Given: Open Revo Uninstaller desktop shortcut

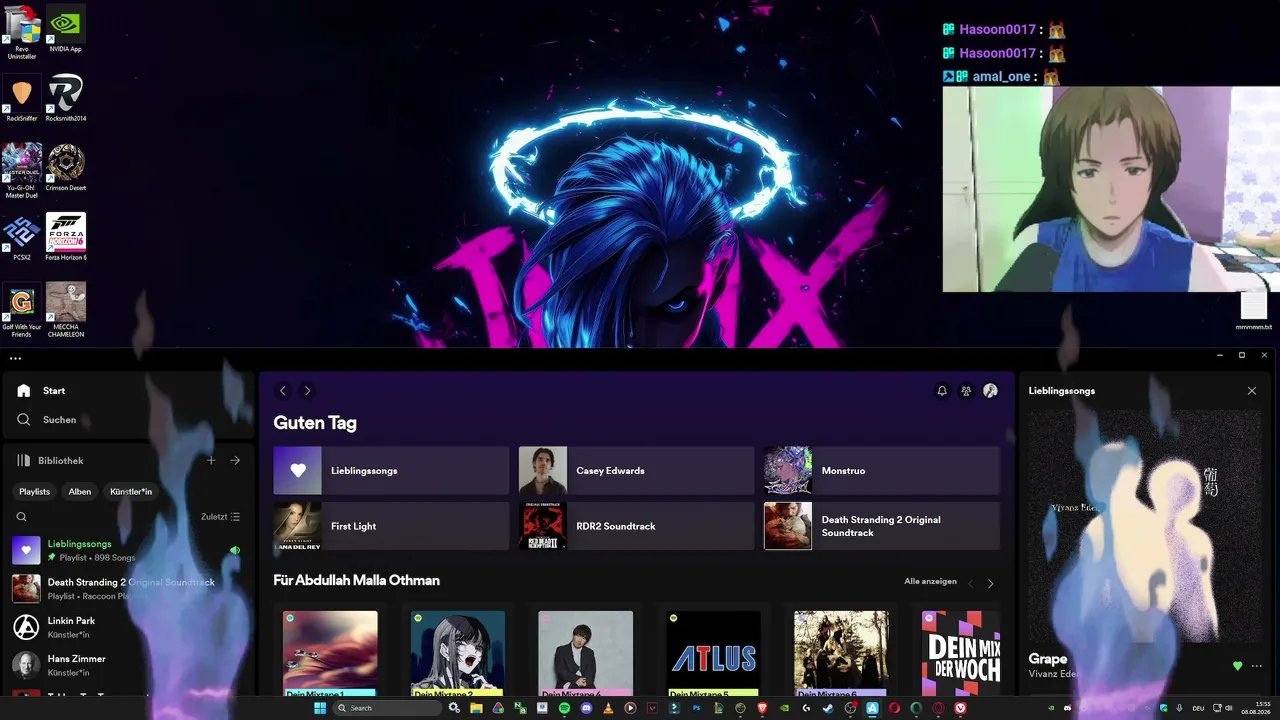Looking at the screenshot, I should 22,33.
